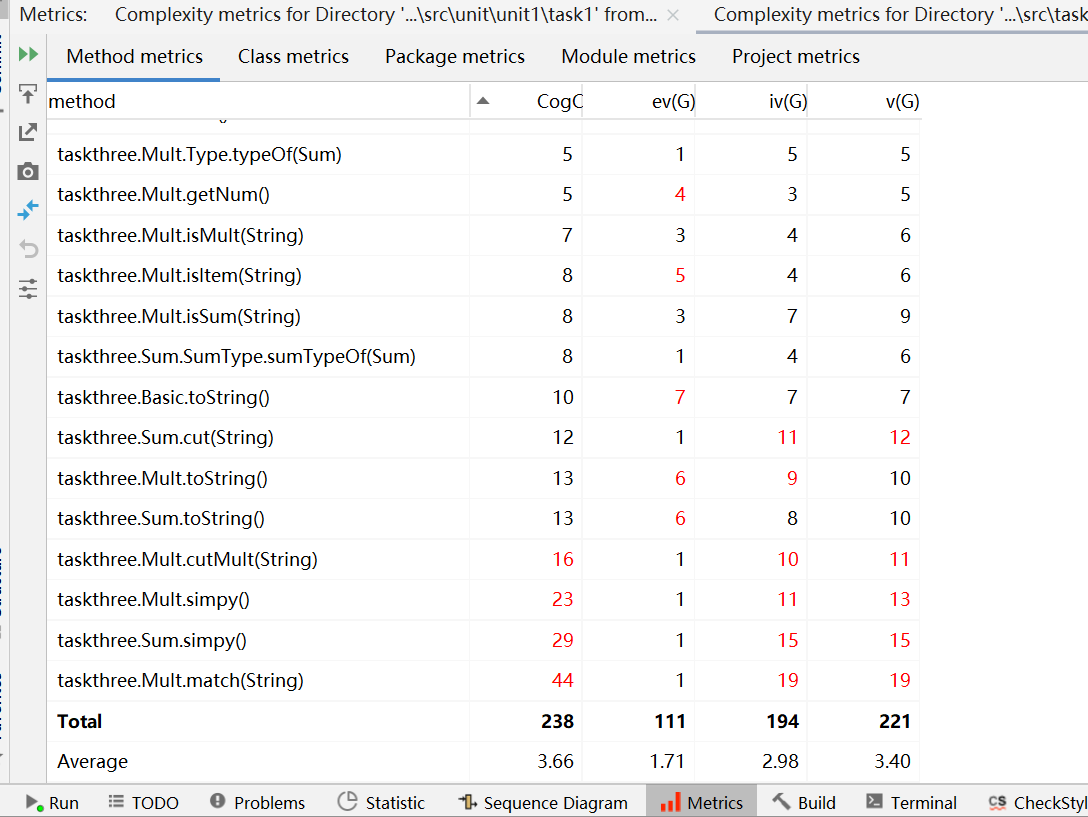Switch to the Class metrics tab

(x=293, y=57)
